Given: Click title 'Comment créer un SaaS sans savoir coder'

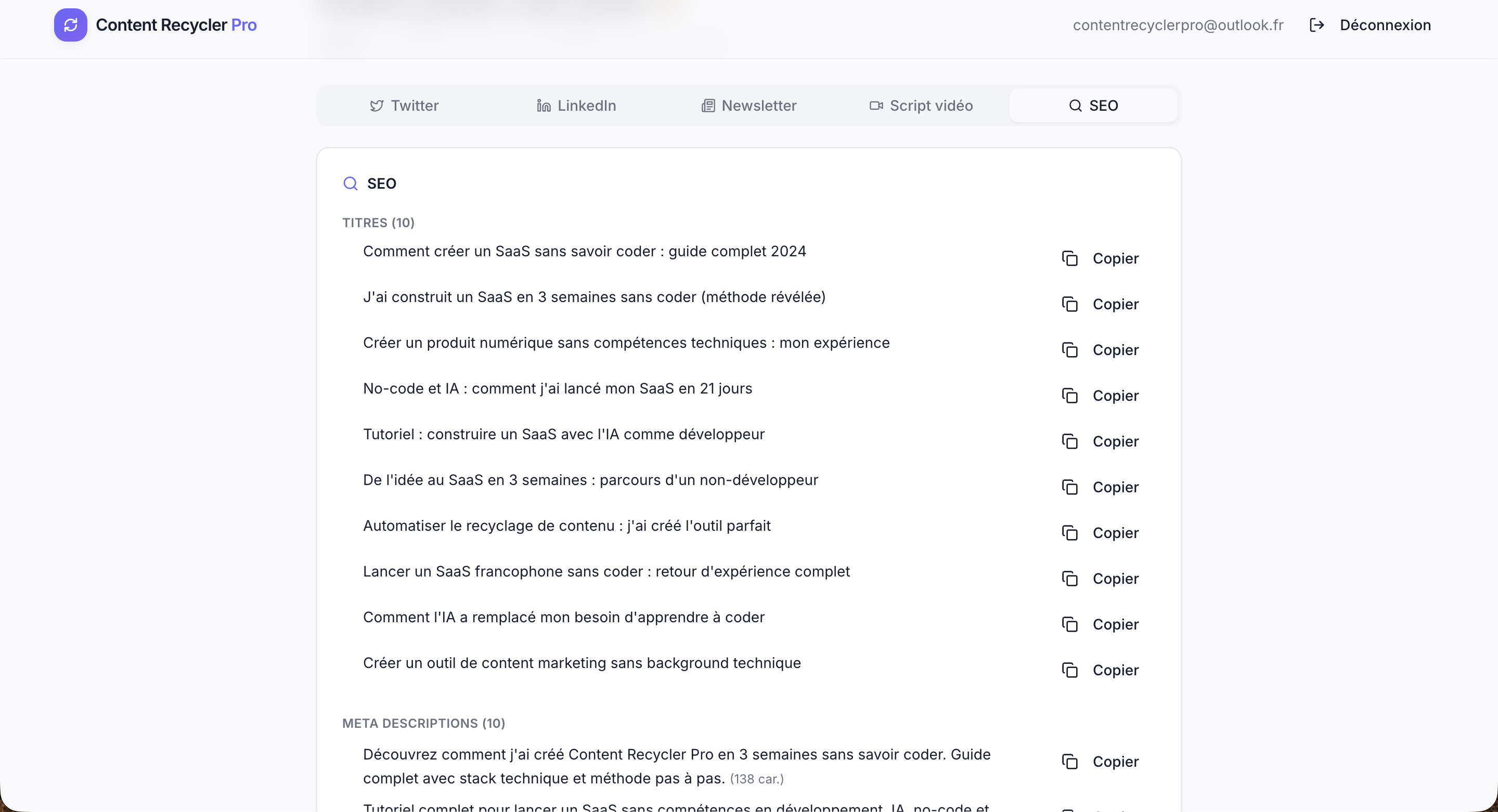Looking at the screenshot, I should pyautogui.click(x=585, y=252).
